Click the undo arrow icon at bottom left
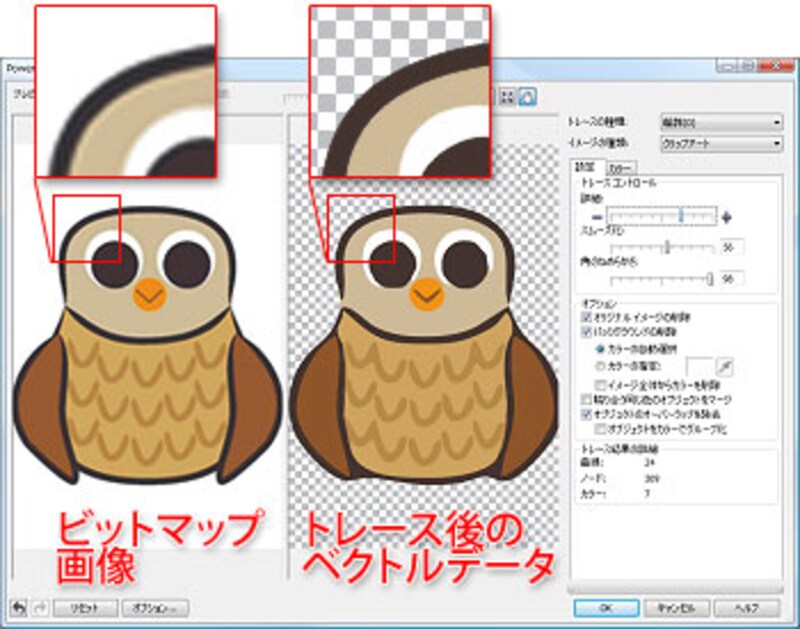800x629 pixels. point(20,607)
